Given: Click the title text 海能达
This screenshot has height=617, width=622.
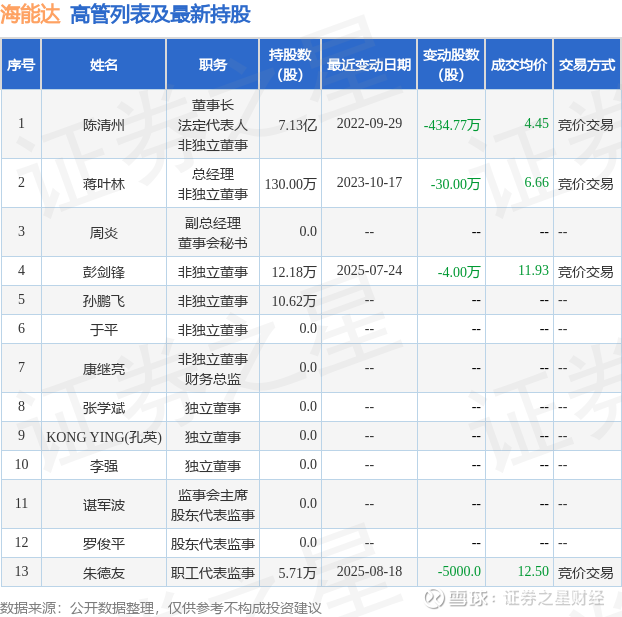Looking at the screenshot, I should coord(30,15).
